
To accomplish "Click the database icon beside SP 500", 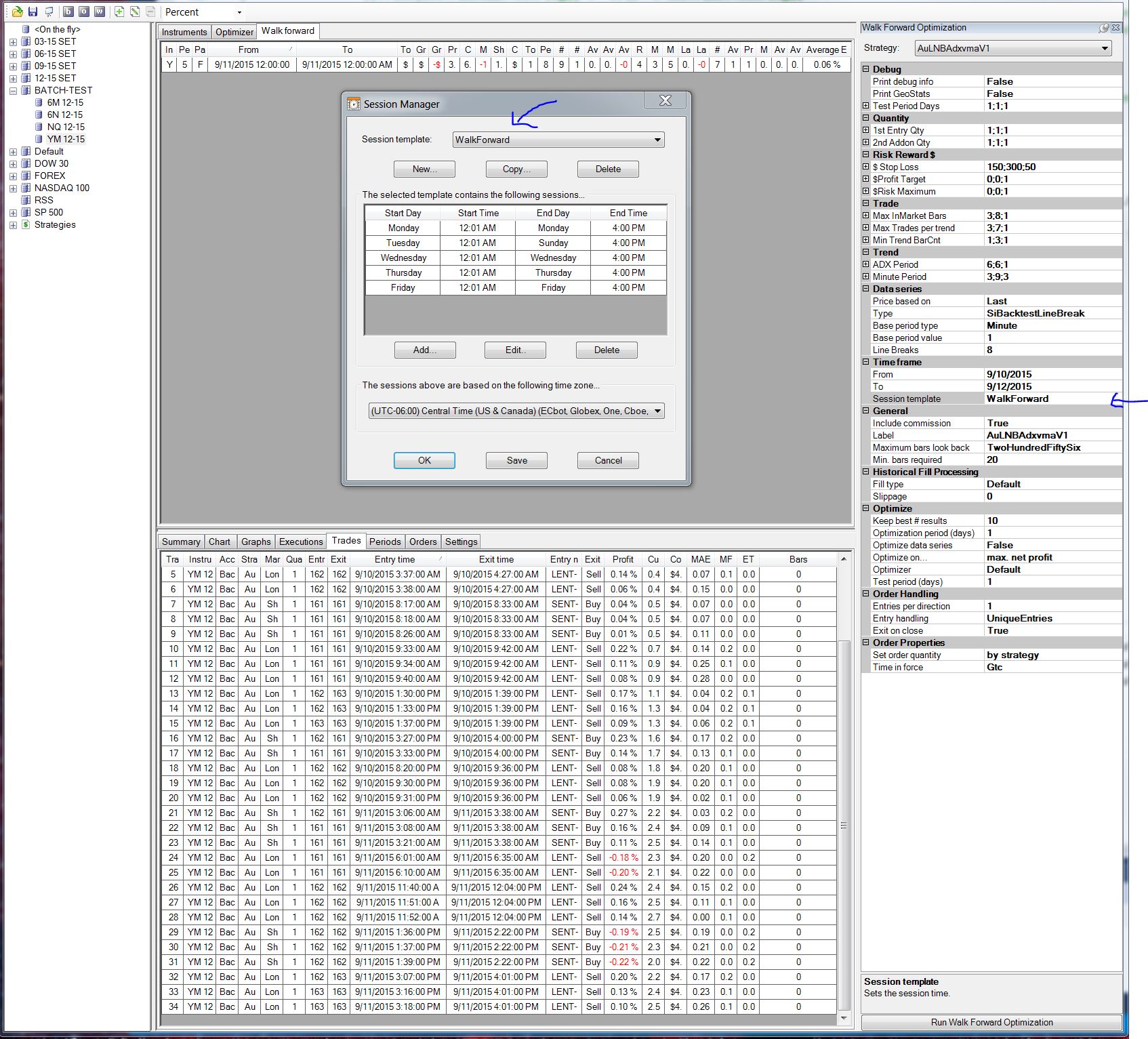I will click(x=26, y=212).
